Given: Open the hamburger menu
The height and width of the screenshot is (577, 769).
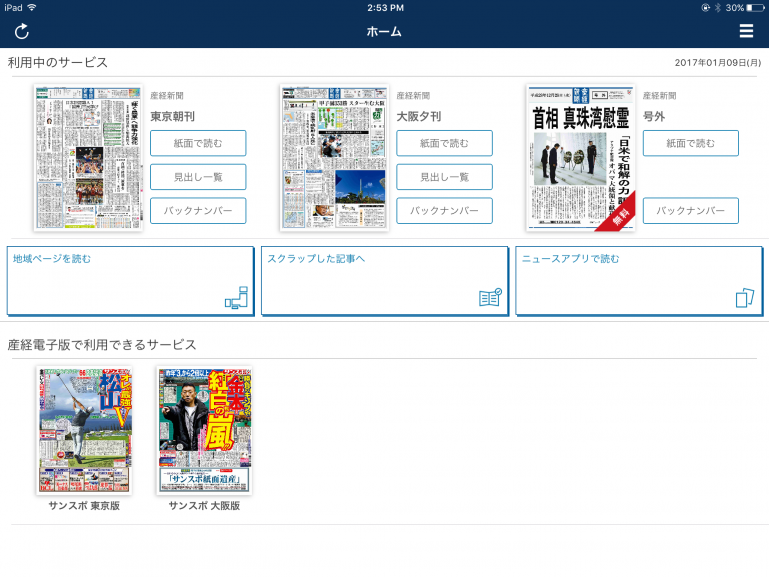Looking at the screenshot, I should [746, 31].
